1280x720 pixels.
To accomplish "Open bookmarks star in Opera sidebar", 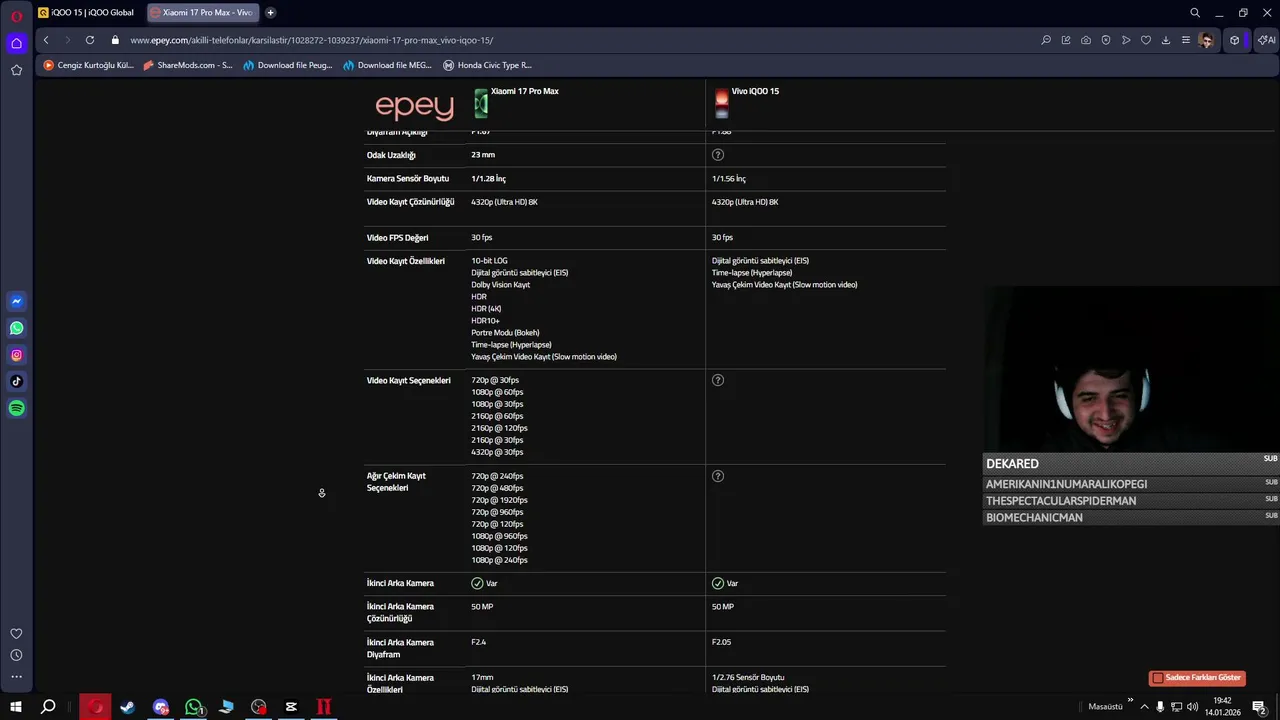I will pos(16,70).
